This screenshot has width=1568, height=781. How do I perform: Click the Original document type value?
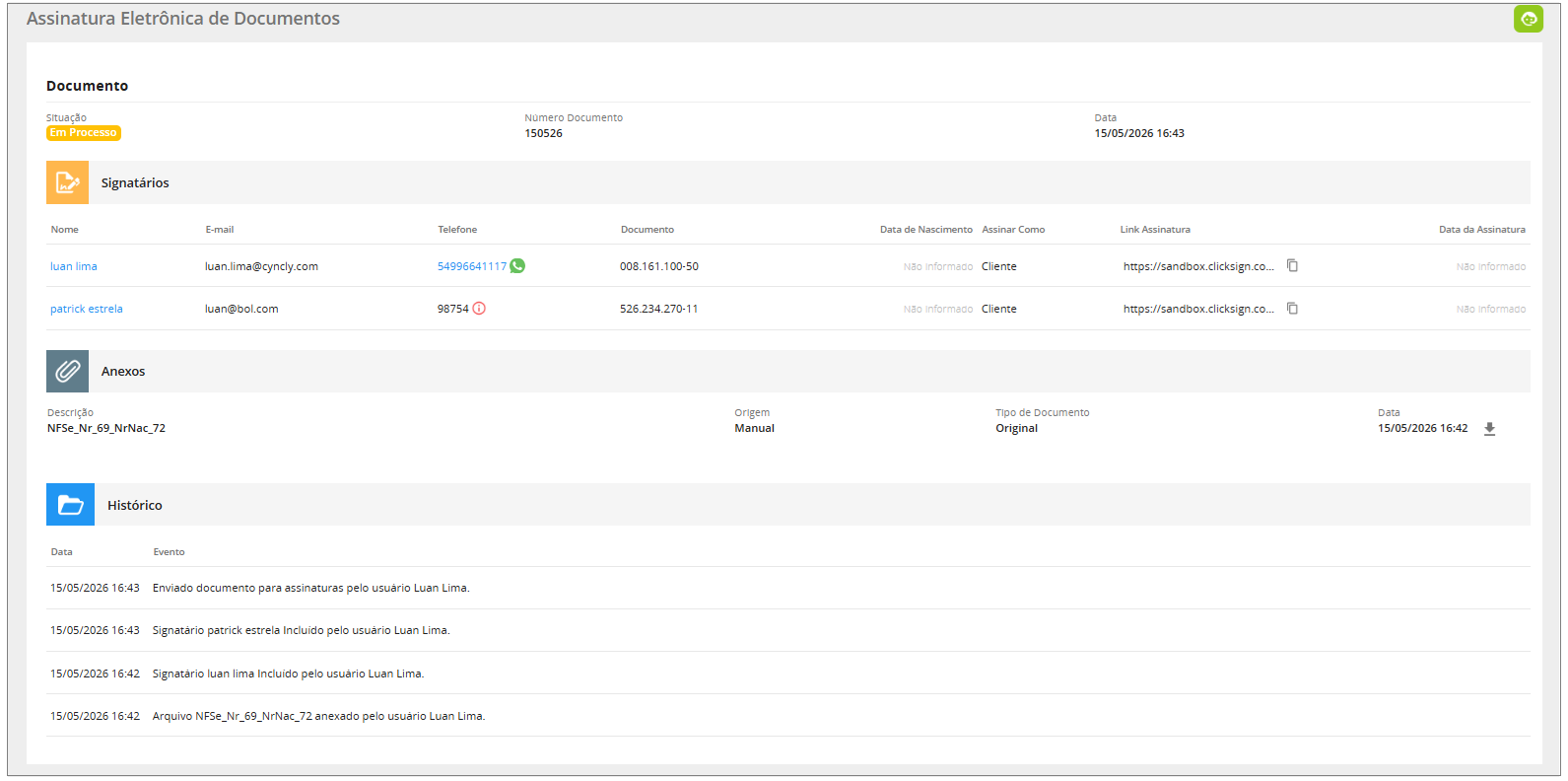[x=1017, y=428]
